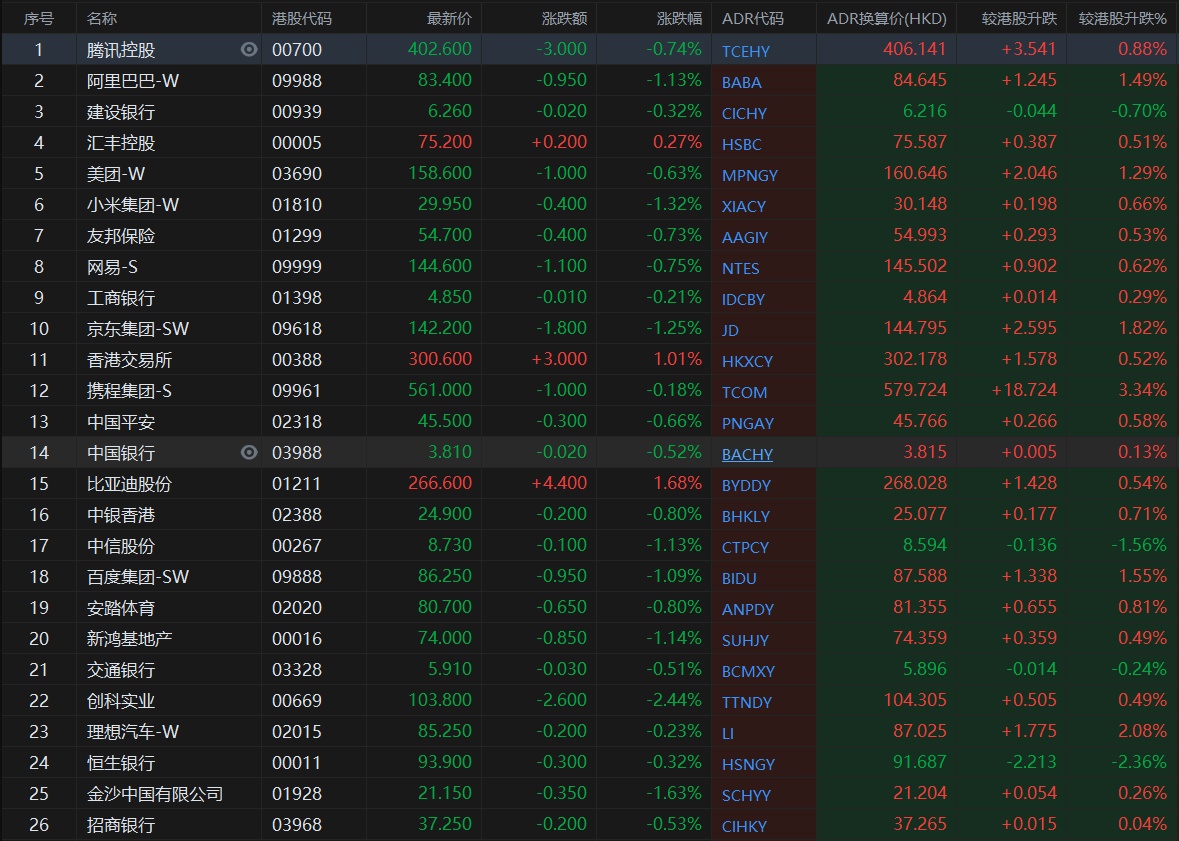Click the BABA ADR code
1179x841 pixels.
click(x=741, y=82)
